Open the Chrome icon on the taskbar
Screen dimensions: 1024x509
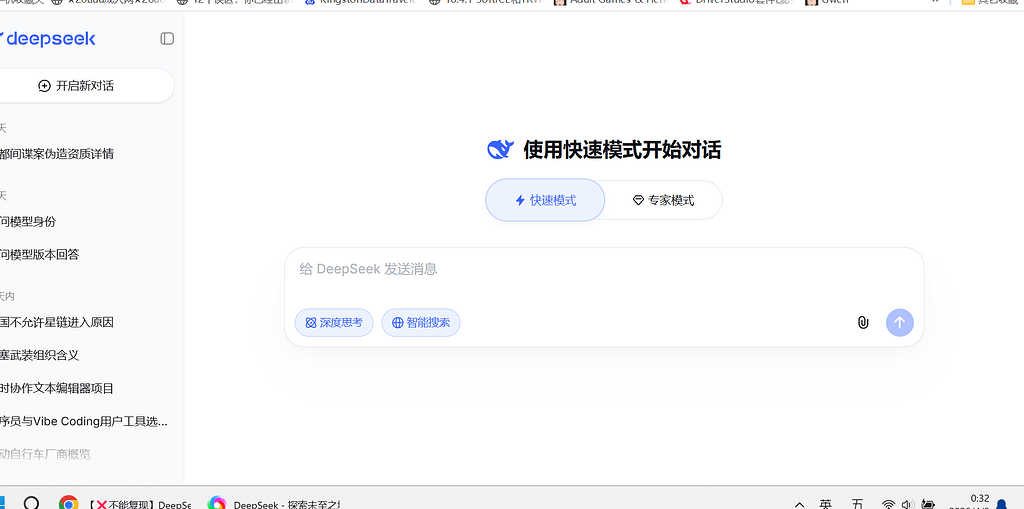pos(69,504)
